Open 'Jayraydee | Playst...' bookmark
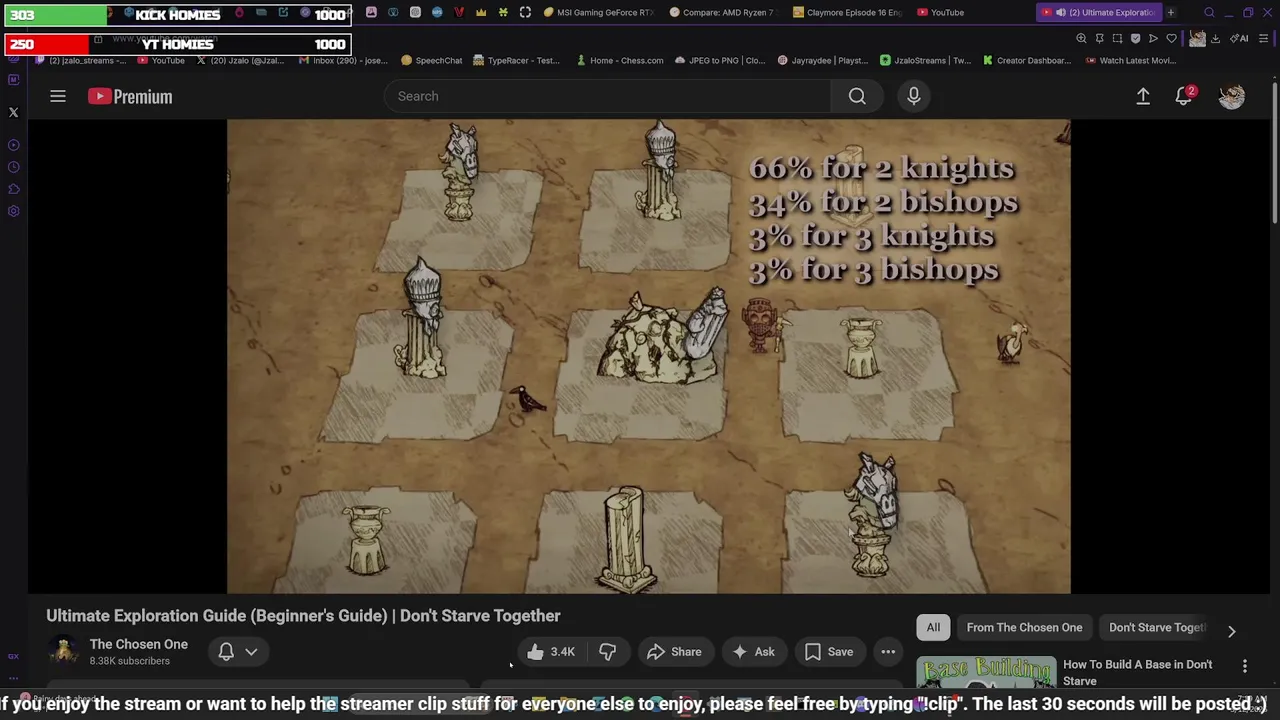This screenshot has height=720, width=1280. [x=822, y=60]
